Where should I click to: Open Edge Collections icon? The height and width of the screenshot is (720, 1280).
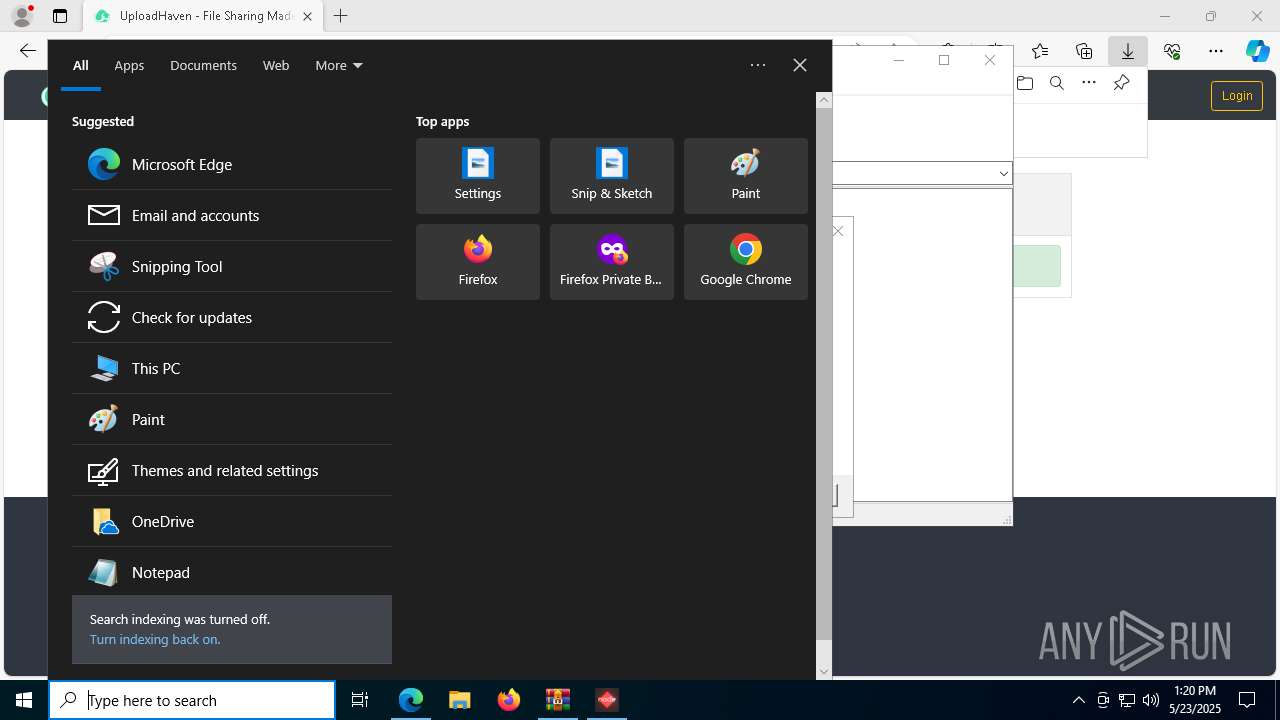[x=1084, y=51]
